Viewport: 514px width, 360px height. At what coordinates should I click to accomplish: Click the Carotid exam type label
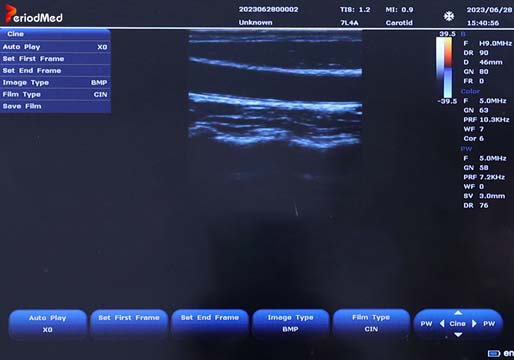(399, 23)
